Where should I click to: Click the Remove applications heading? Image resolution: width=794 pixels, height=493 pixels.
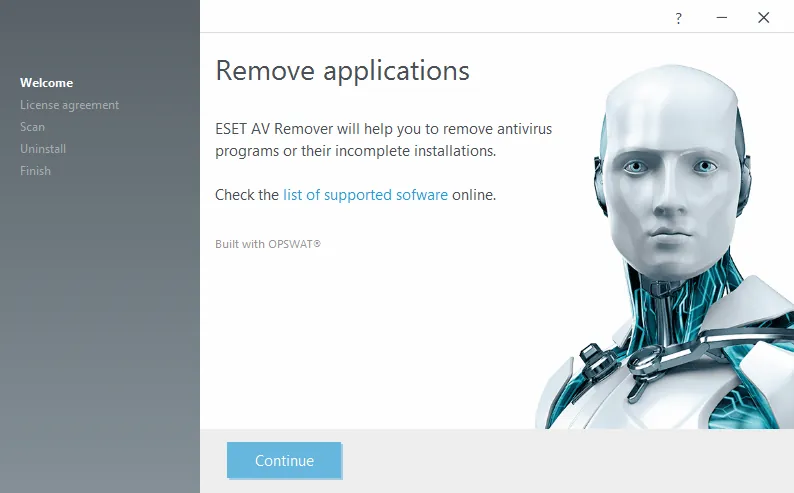342,70
